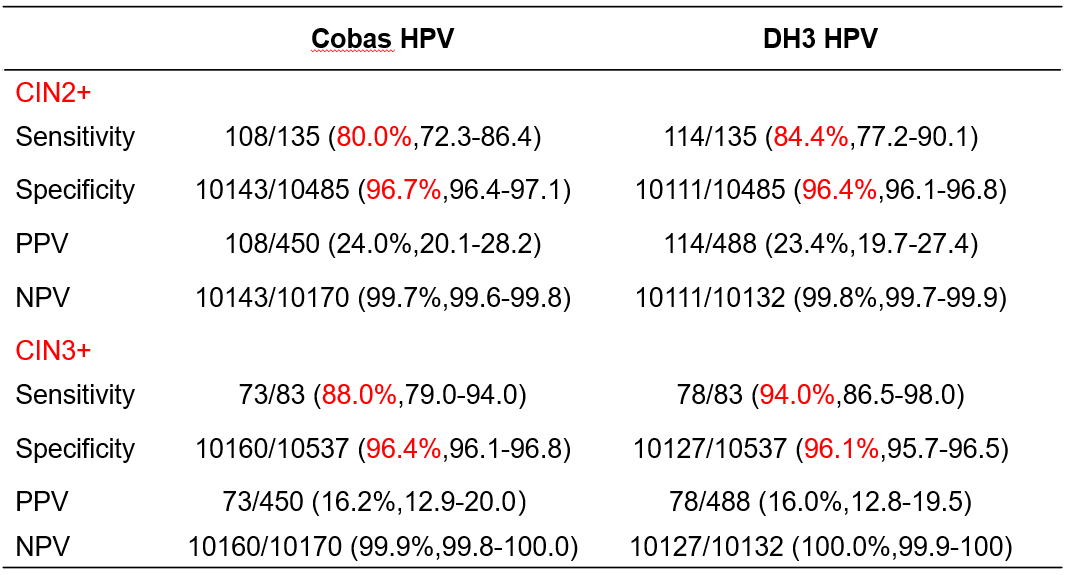This screenshot has height=575, width=1067.
Task: Click the red CIN2+ section label
Action: [54, 93]
